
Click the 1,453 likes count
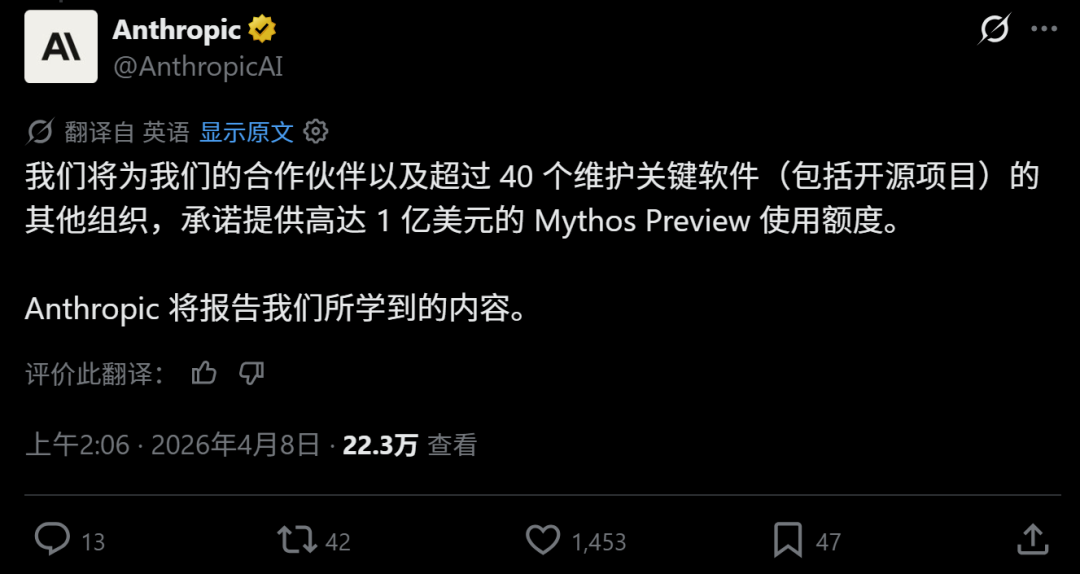[x=599, y=542]
